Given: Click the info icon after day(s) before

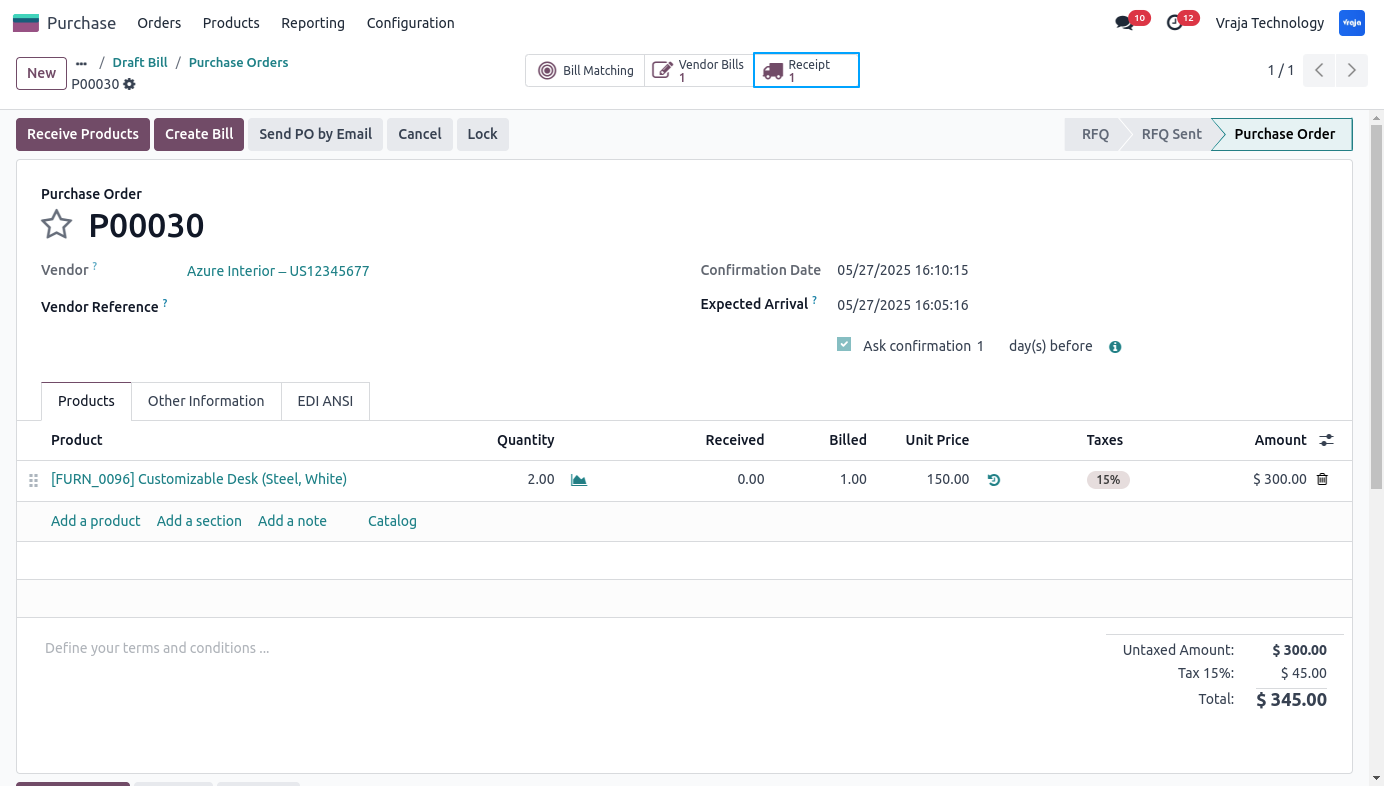Looking at the screenshot, I should (x=1115, y=347).
